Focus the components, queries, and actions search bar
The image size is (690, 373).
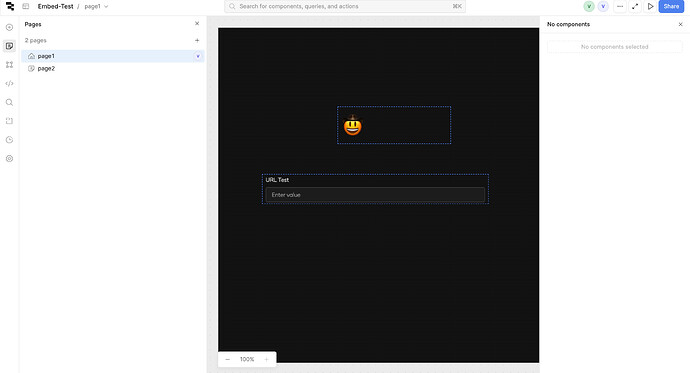[x=345, y=6]
